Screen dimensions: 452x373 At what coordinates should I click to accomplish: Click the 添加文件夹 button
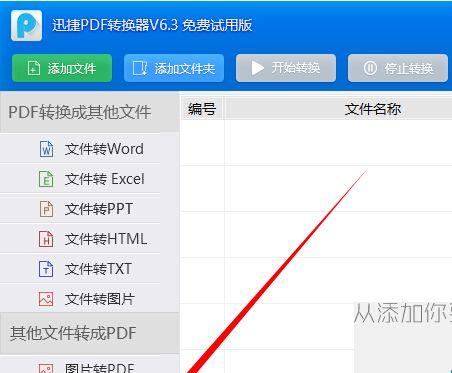pyautogui.click(x=174, y=68)
